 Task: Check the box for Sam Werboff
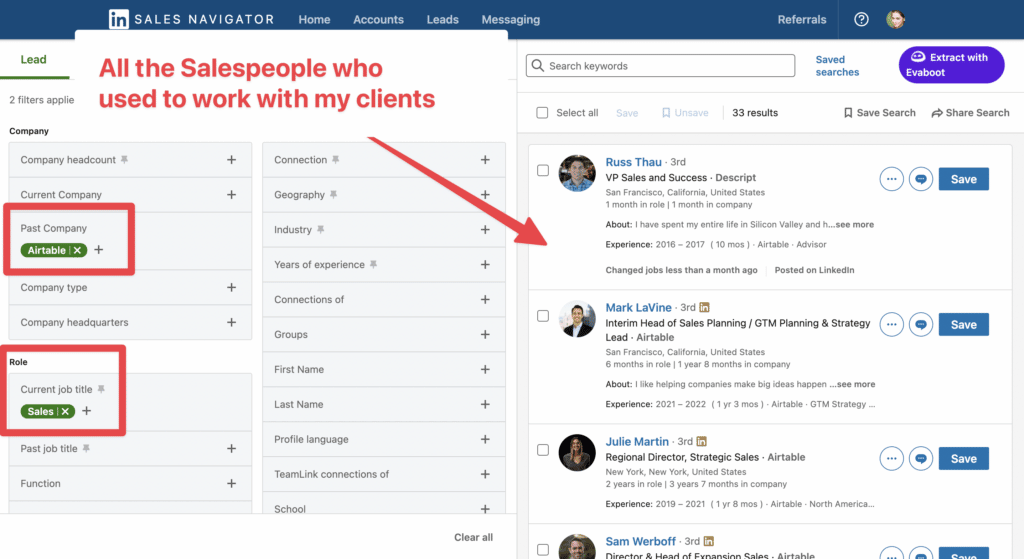[543, 550]
